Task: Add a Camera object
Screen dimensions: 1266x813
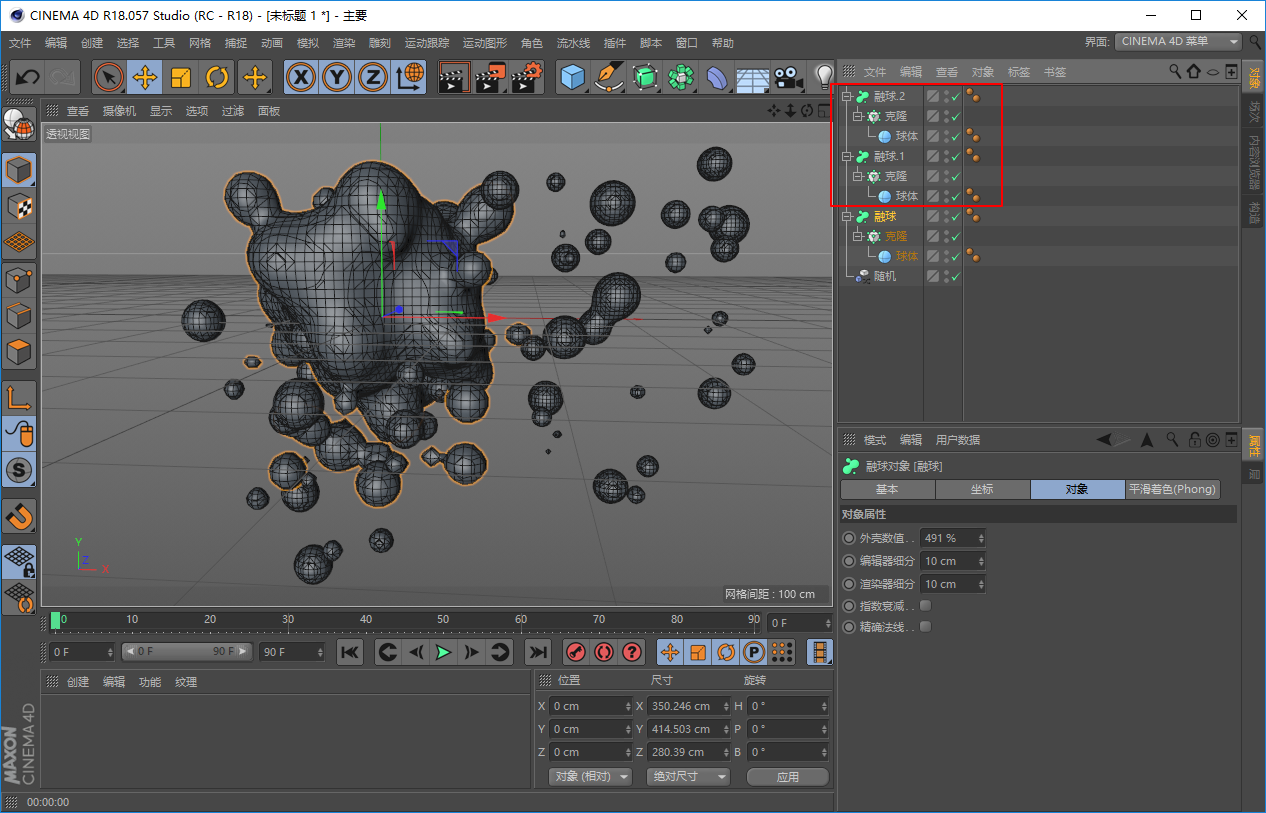Action: click(789, 77)
